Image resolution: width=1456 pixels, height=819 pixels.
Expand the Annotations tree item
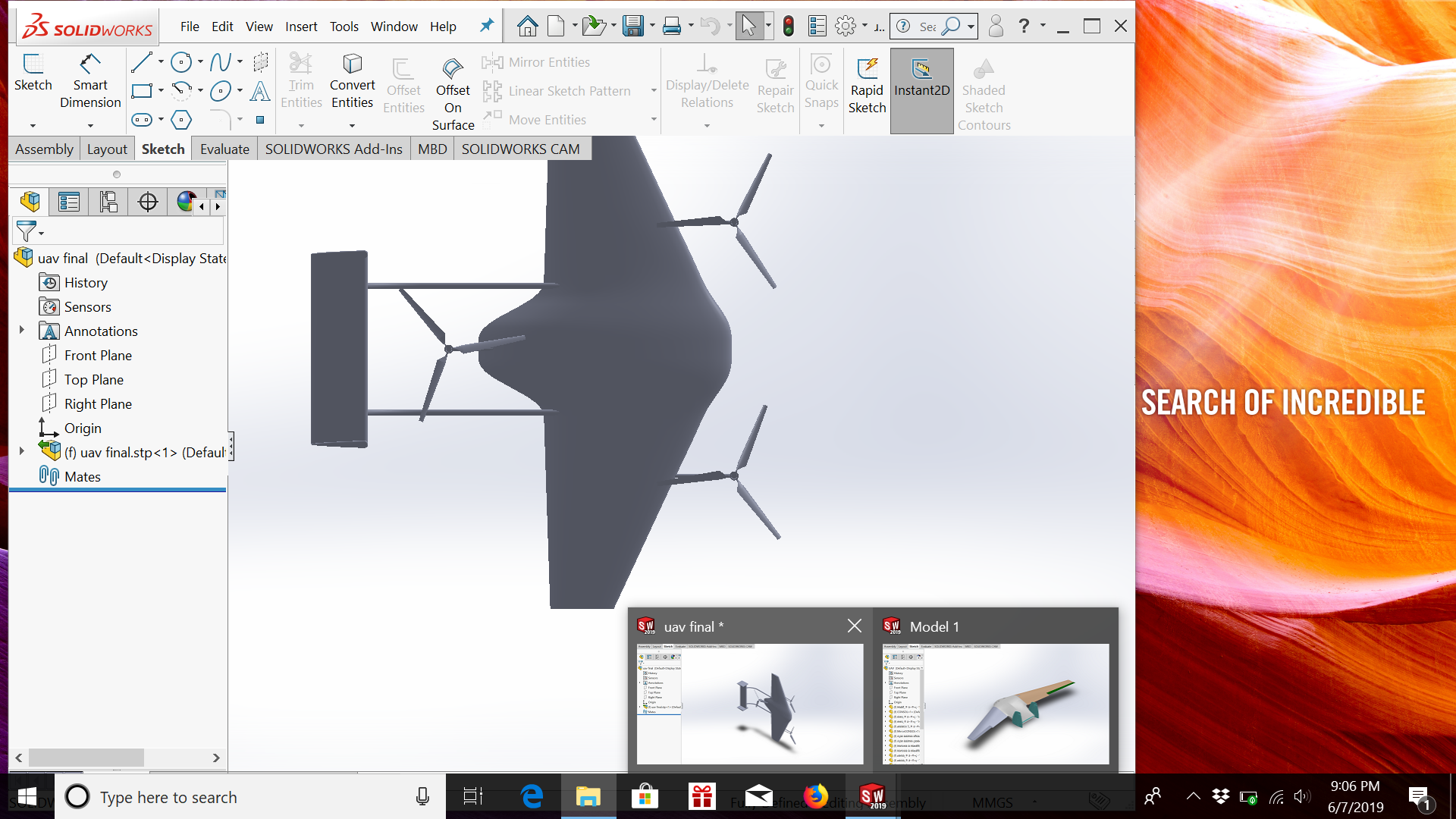[21, 331]
